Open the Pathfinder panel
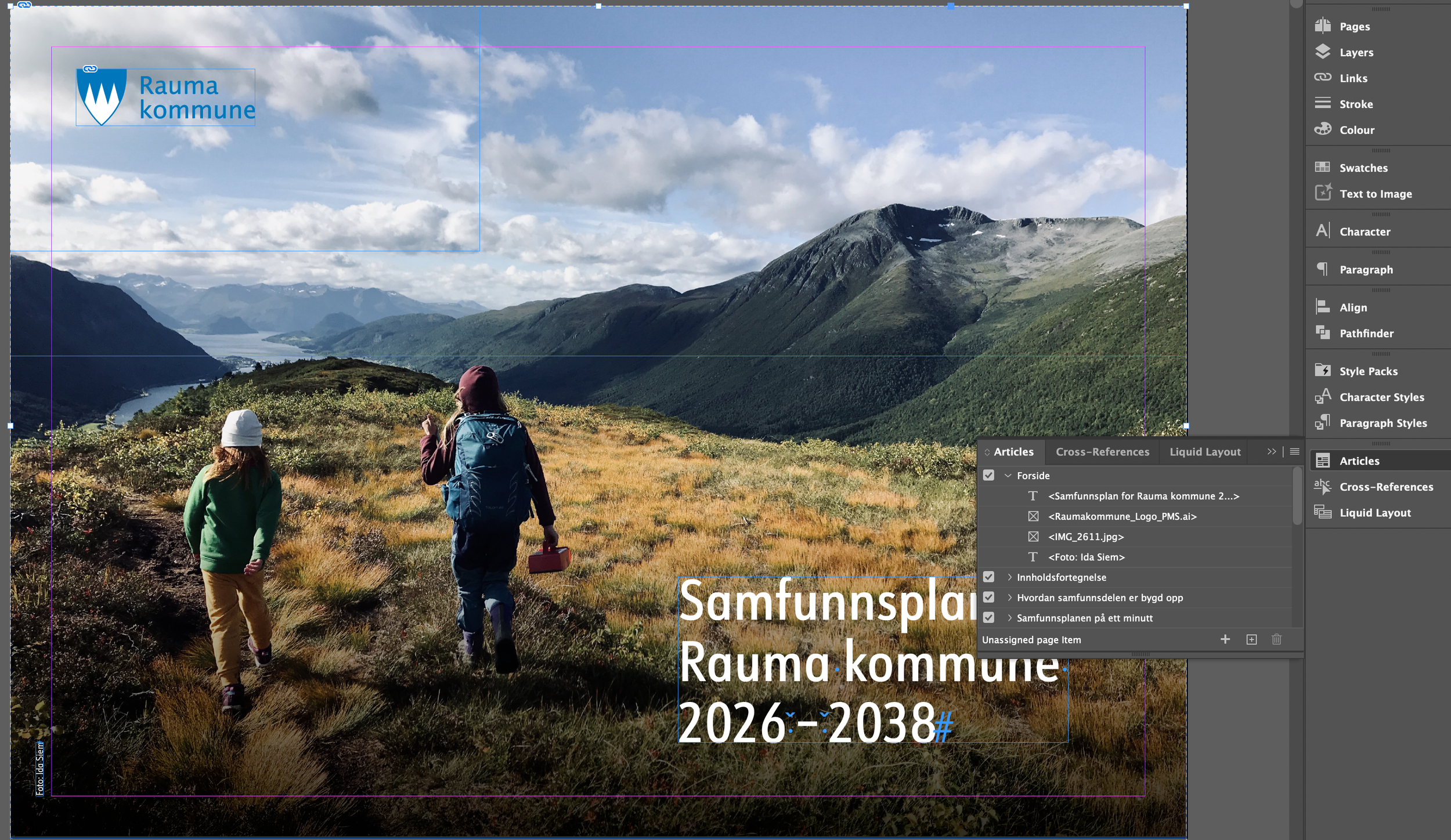Viewport: 1451px width, 840px height. point(1366,334)
